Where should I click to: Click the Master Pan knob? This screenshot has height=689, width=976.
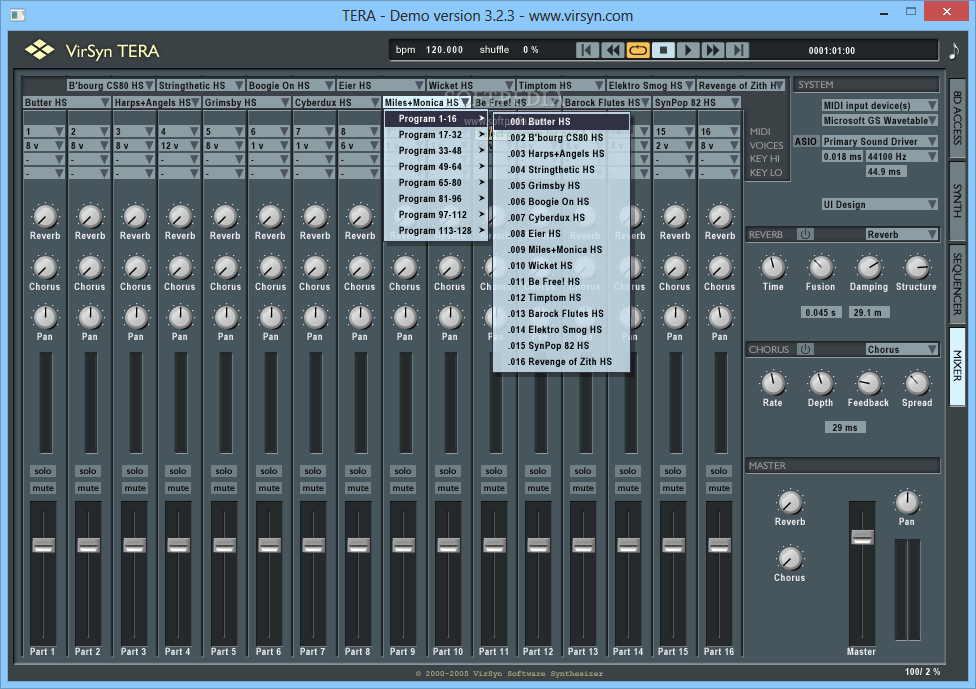click(x=907, y=502)
